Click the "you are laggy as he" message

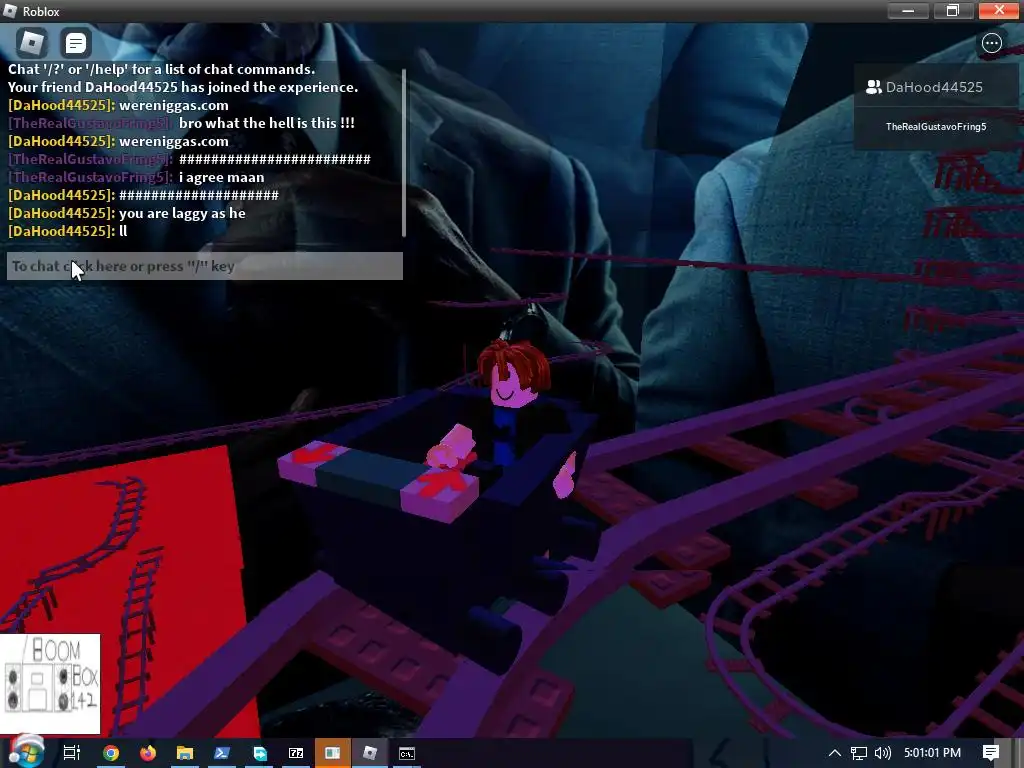click(182, 213)
